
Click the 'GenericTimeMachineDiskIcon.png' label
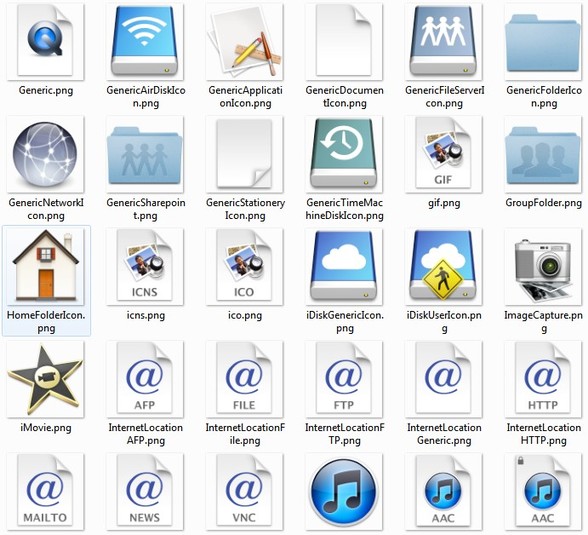tap(345, 209)
